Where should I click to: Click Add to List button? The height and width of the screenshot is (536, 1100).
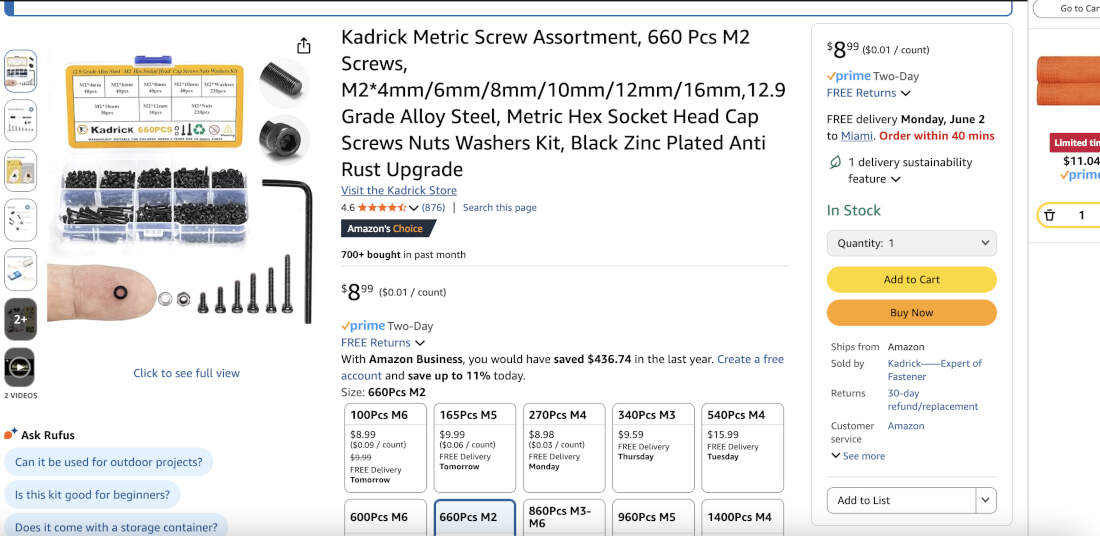(x=901, y=500)
